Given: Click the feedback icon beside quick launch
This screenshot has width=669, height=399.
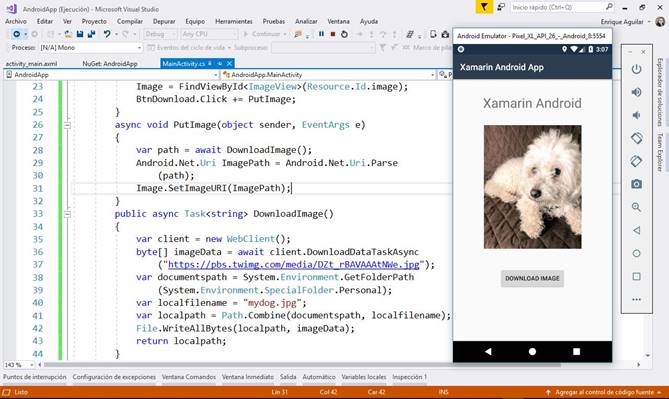Looking at the screenshot, I should (501, 7).
